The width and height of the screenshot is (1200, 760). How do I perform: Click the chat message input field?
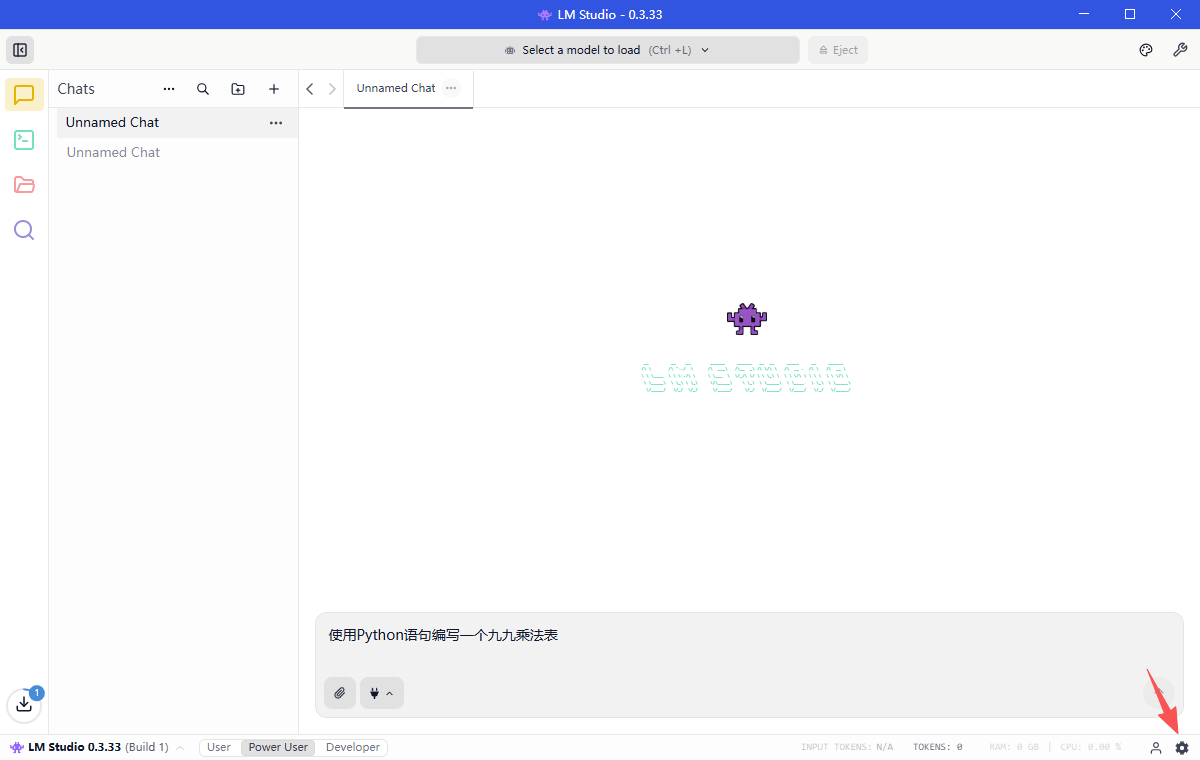[x=700, y=635]
